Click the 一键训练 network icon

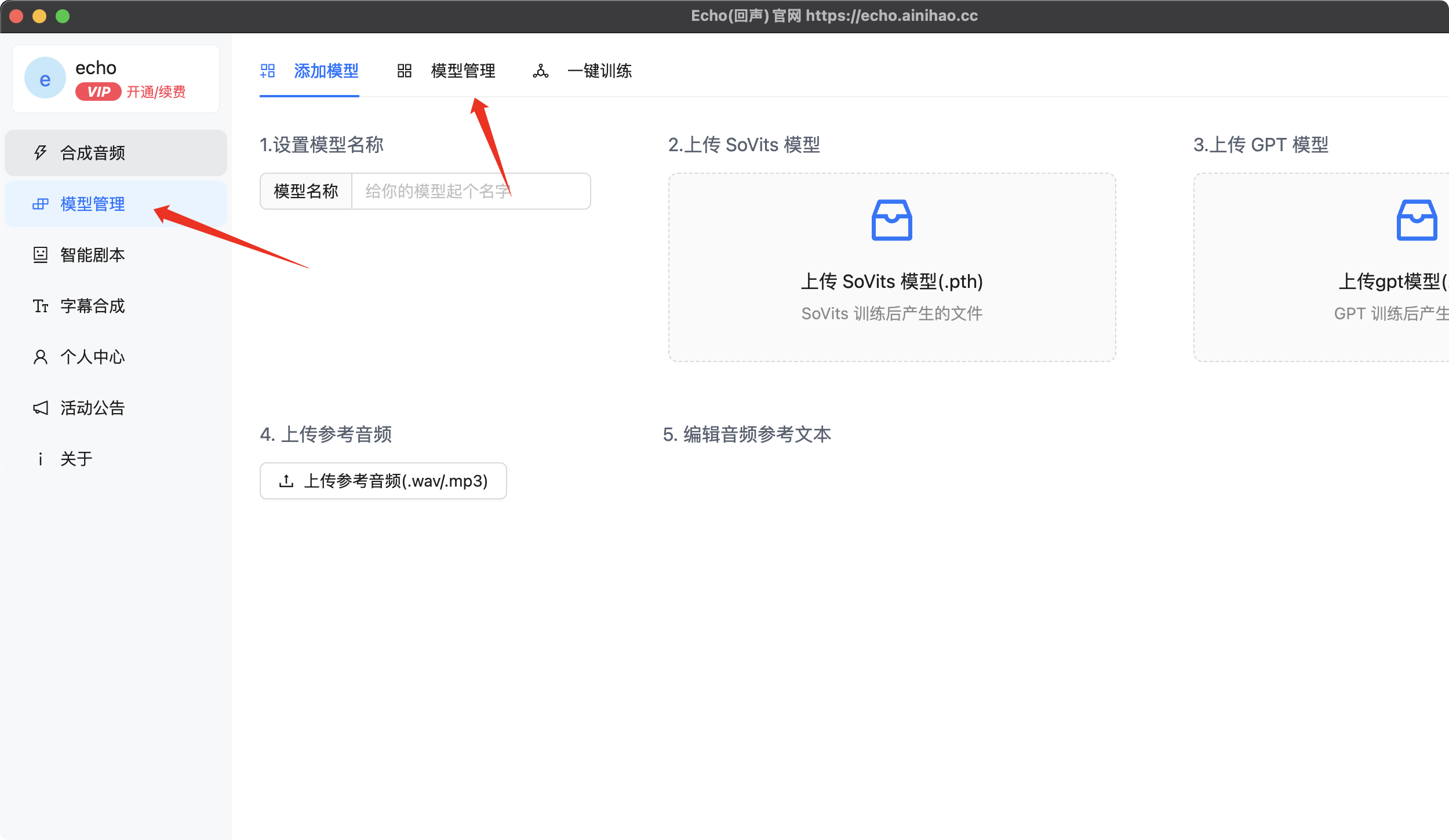coord(541,71)
